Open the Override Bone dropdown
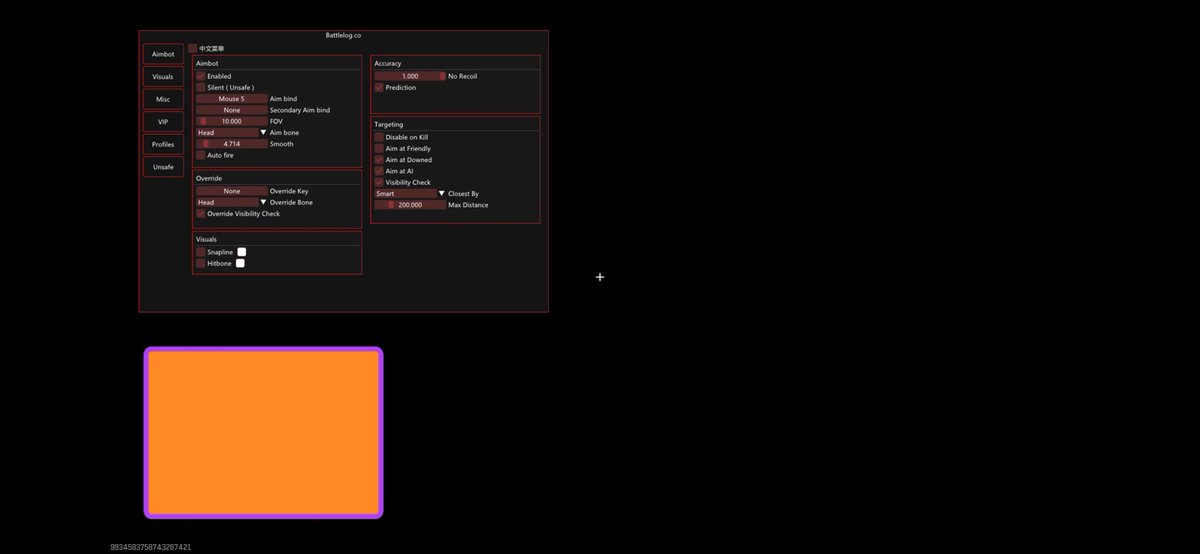Image resolution: width=1200 pixels, height=554 pixels. point(232,202)
